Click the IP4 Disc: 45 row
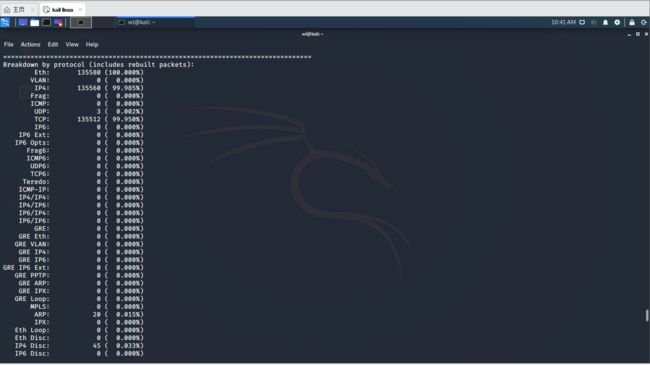 point(79,346)
